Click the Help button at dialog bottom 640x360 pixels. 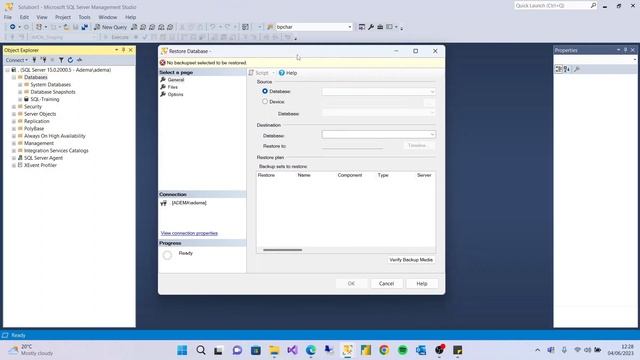422,283
